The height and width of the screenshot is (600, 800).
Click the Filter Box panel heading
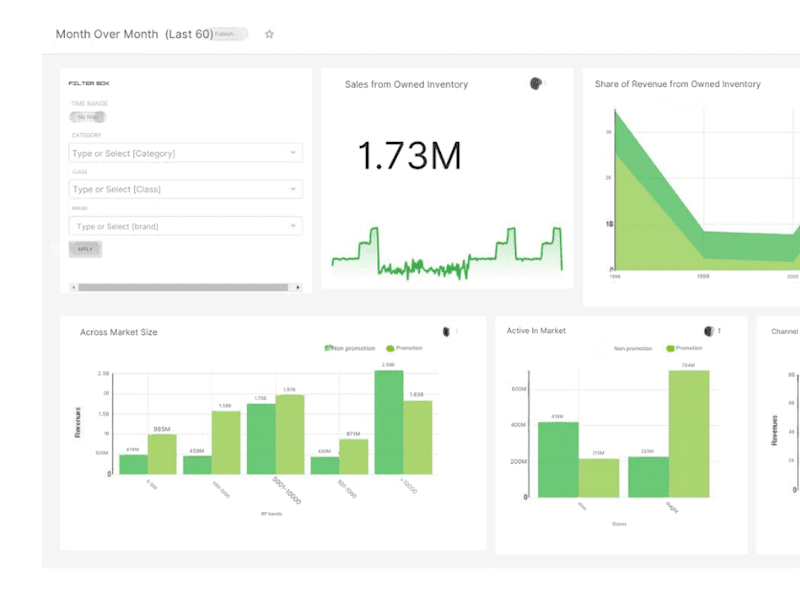point(89,83)
